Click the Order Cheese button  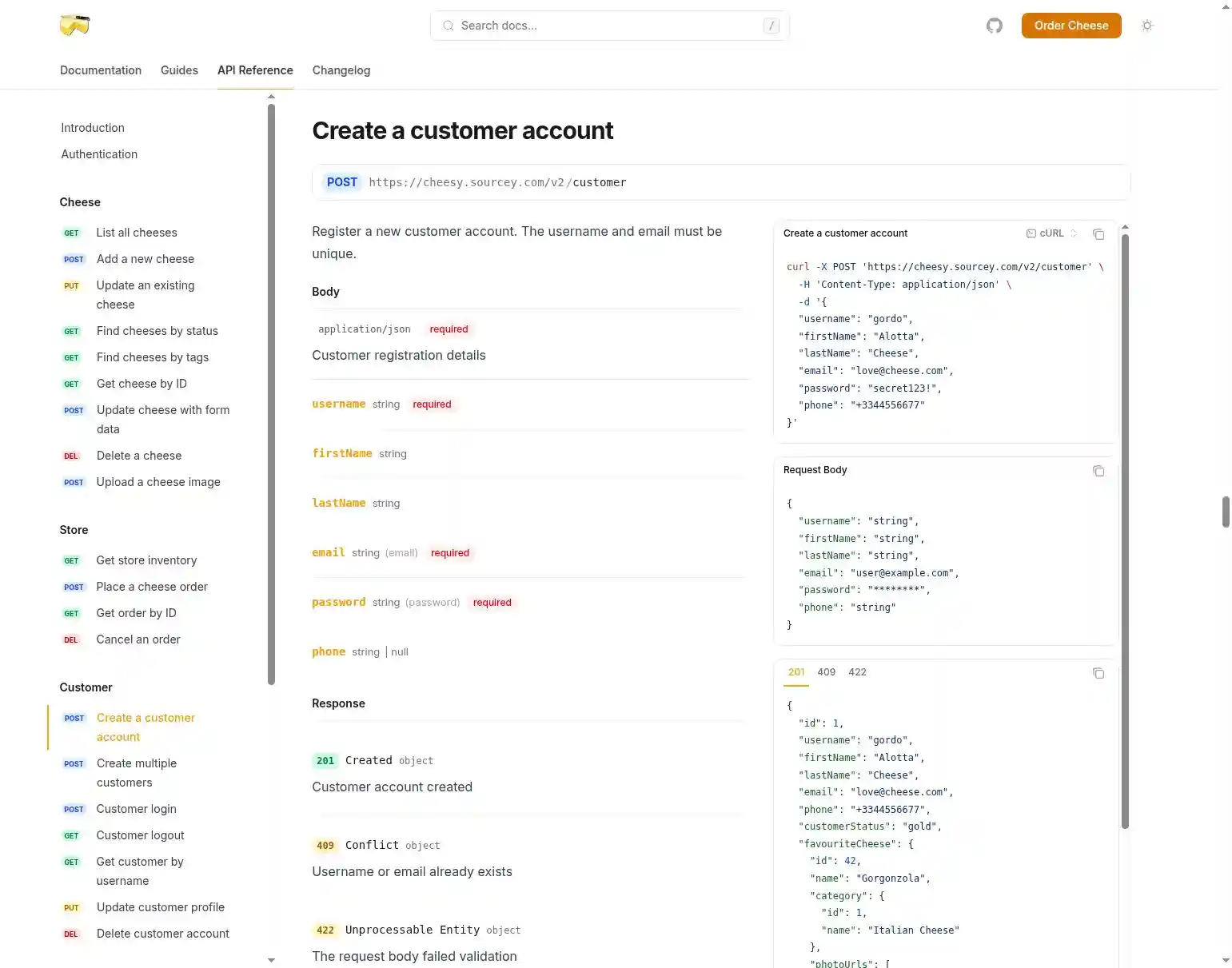[1071, 26]
